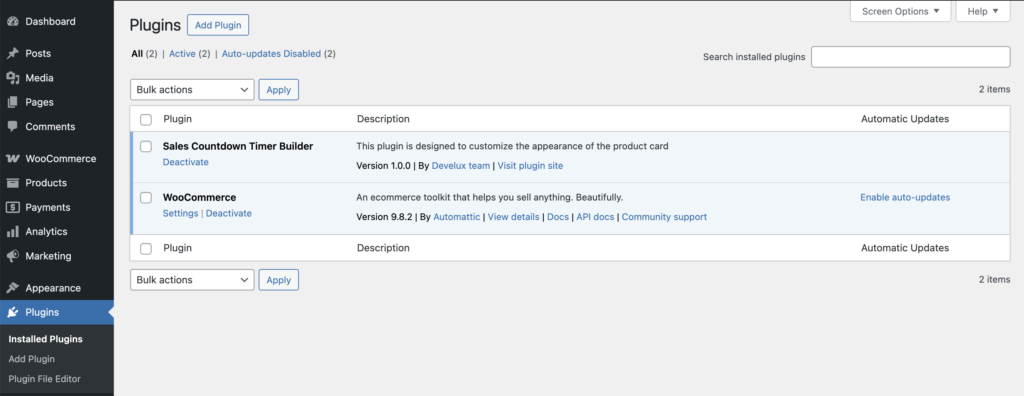Toggle the select-all checkbox in table header

[x=146, y=120]
